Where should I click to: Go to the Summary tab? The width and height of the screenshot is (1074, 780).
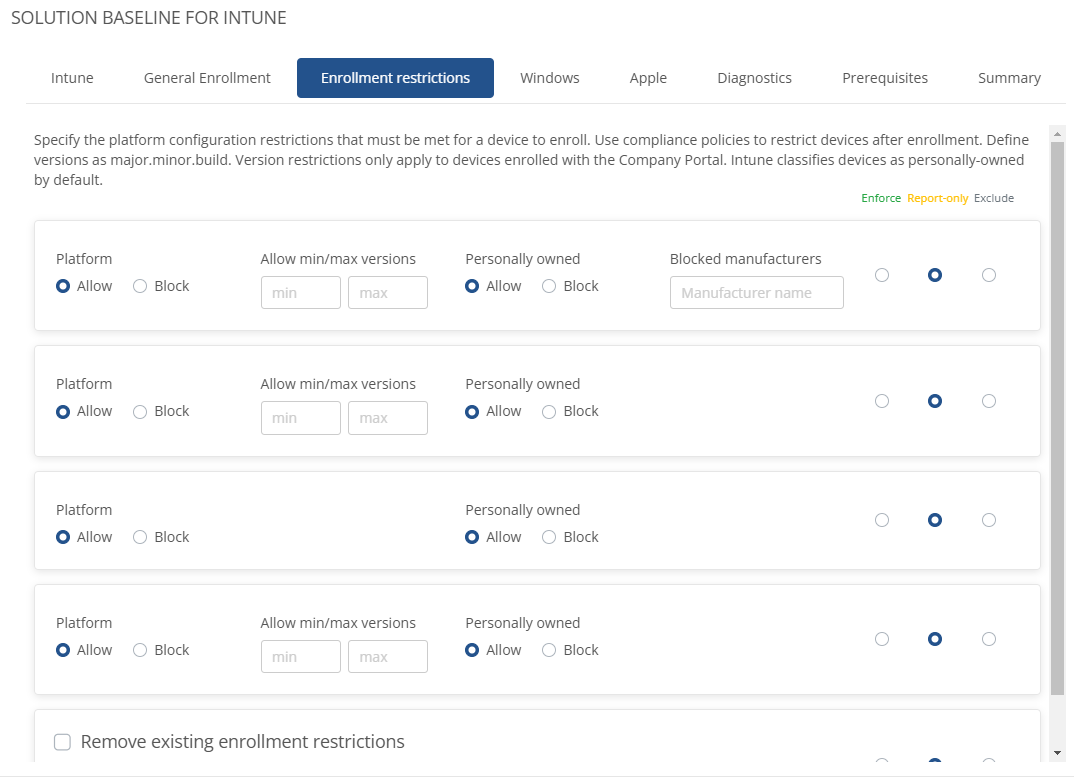pos(1009,78)
